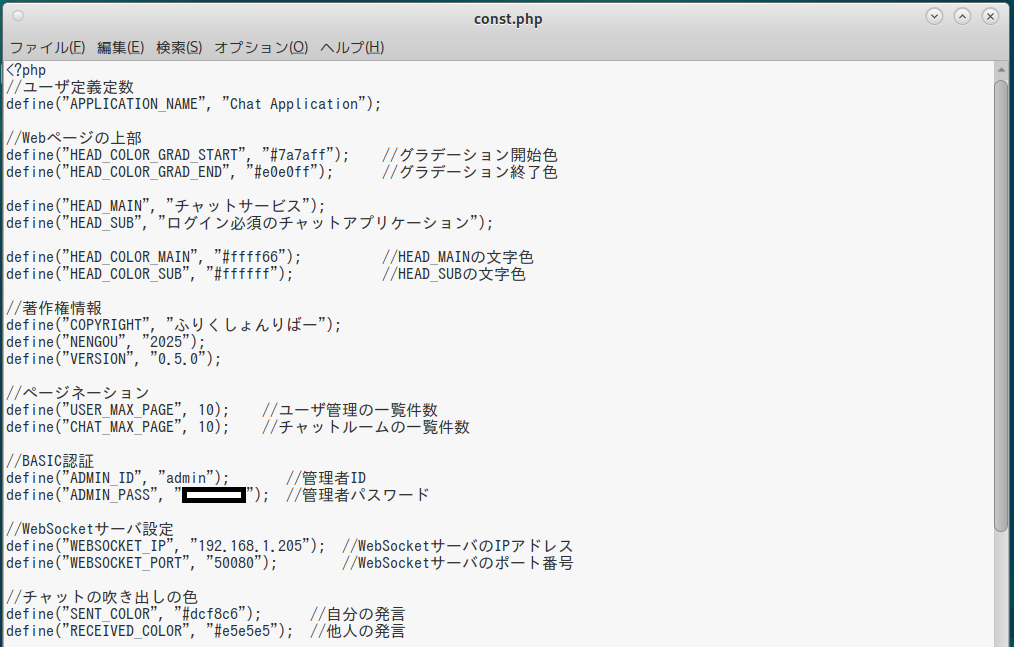Click the CHAT_MAX_PAGE define statement
1014x647 pixels.
(x=118, y=427)
